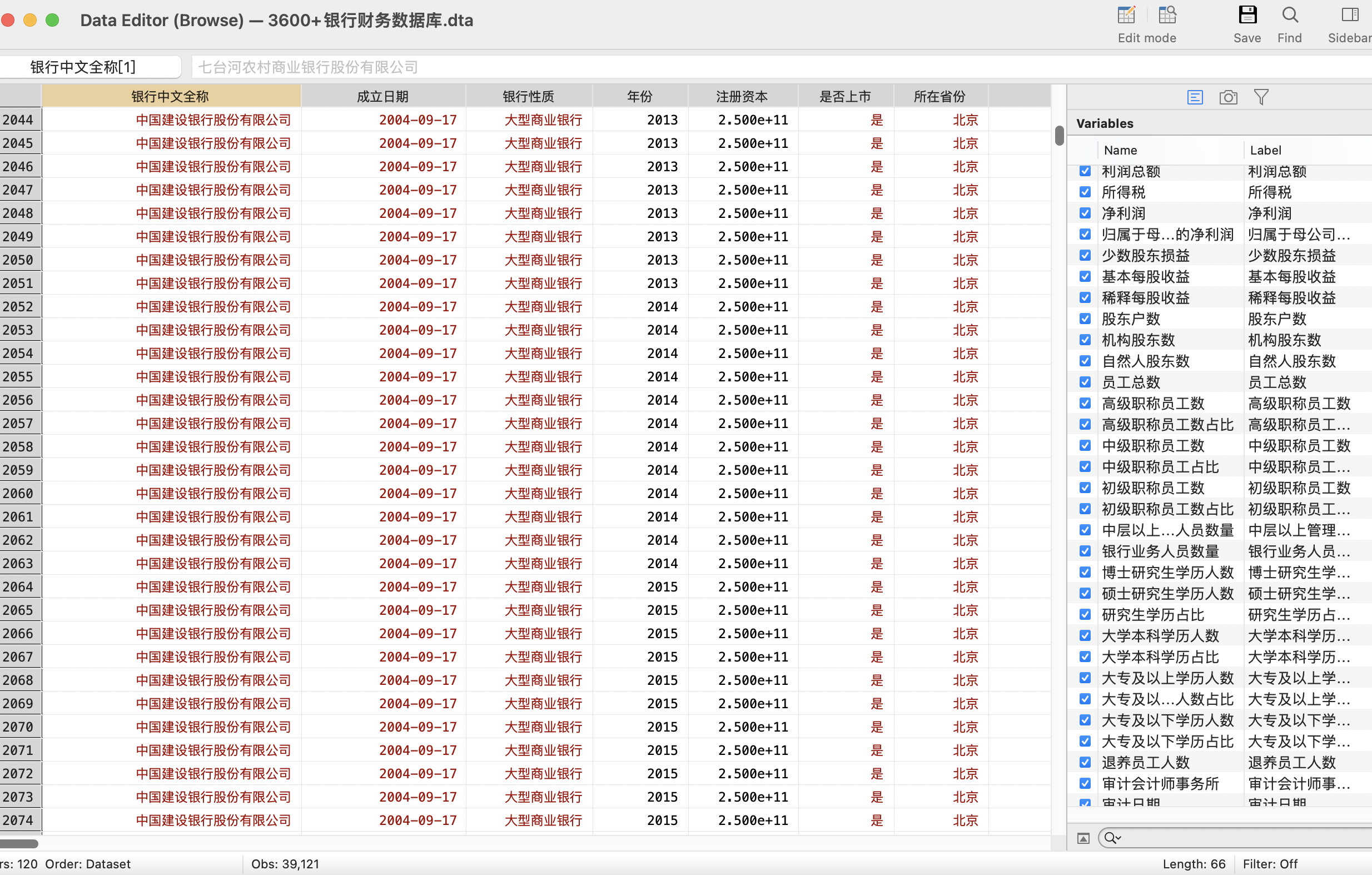Click the Save disk icon
1372x875 pixels.
tap(1247, 15)
